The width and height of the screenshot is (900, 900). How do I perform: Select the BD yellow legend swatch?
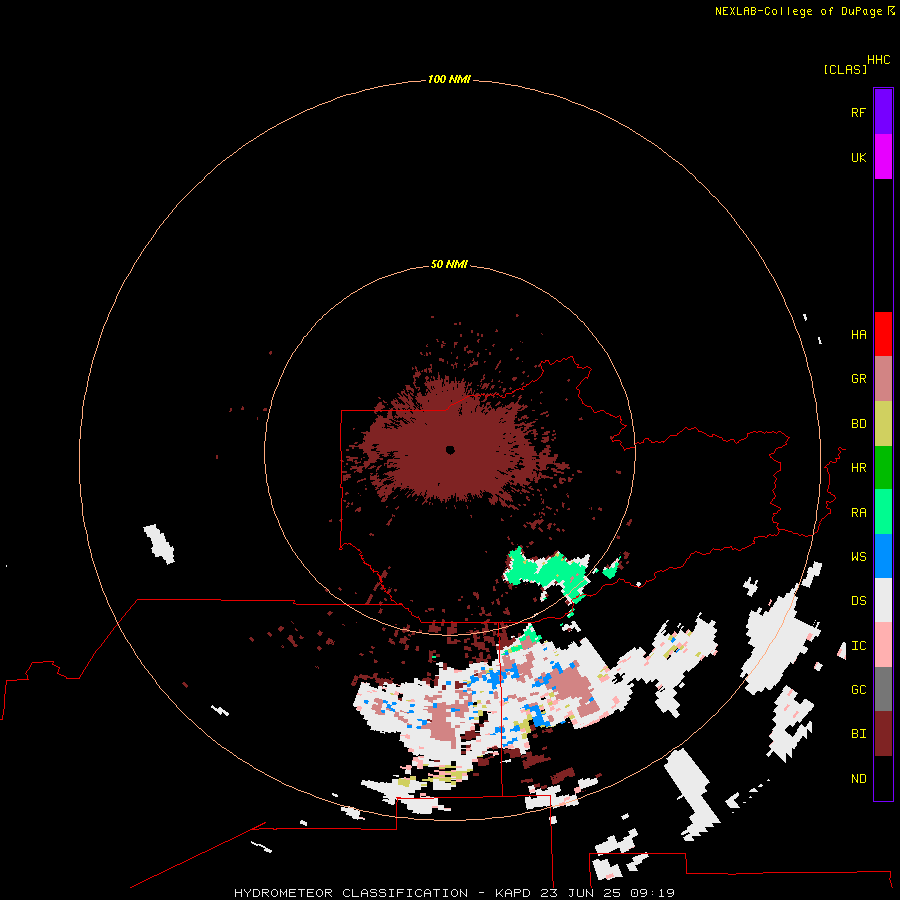(883, 424)
